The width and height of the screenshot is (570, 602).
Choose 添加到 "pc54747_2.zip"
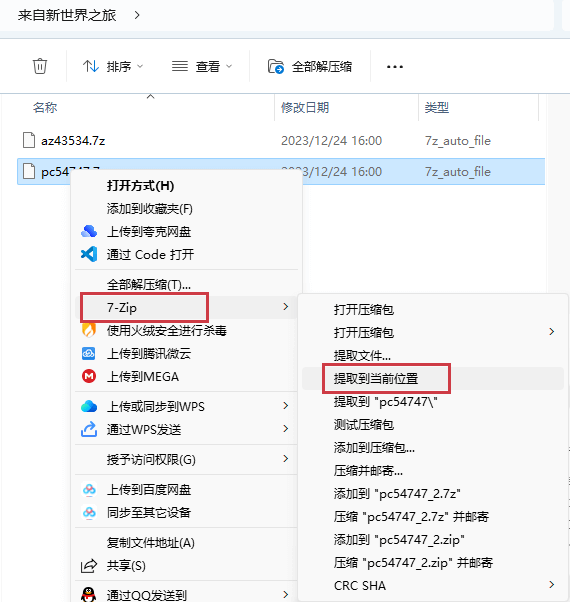[x=399, y=540]
